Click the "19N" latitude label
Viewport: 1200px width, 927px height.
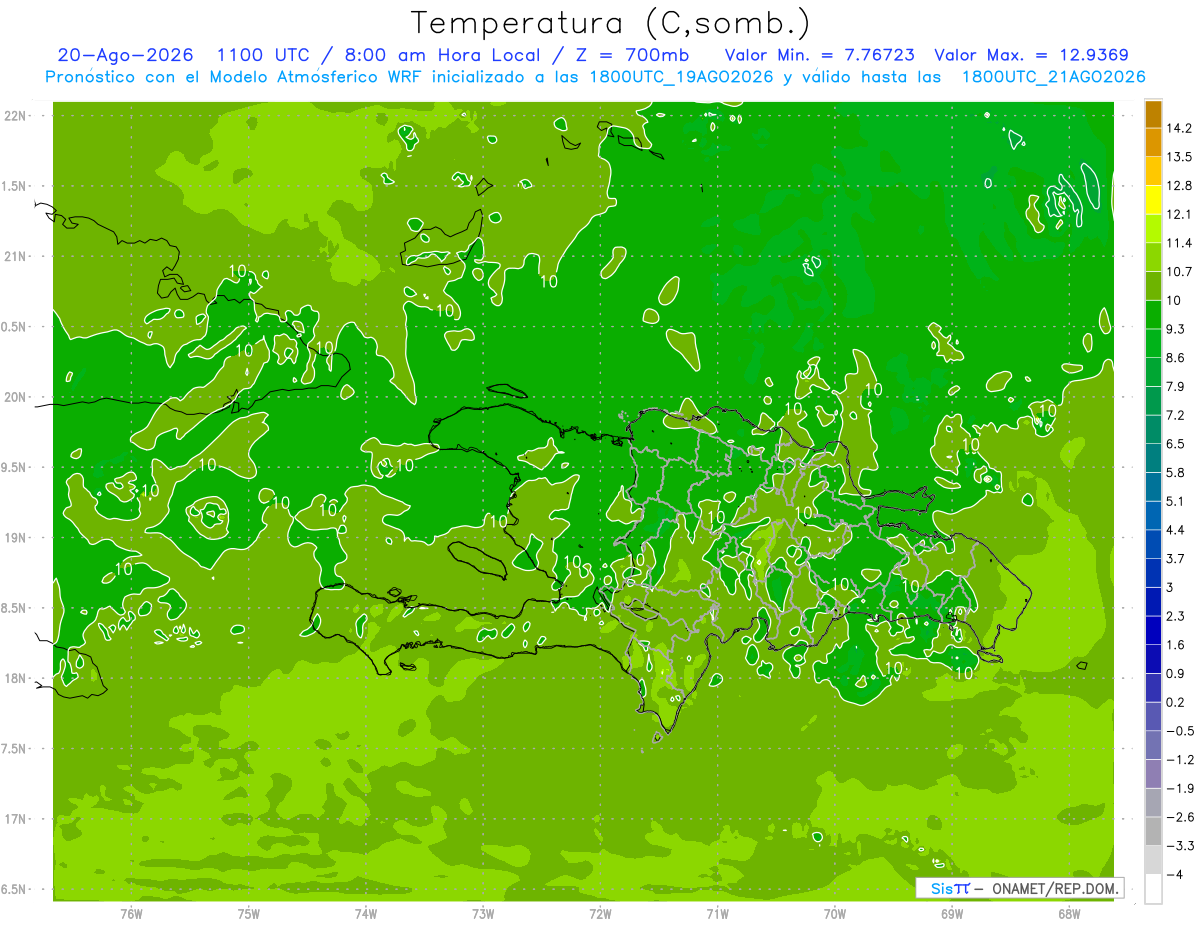15,538
